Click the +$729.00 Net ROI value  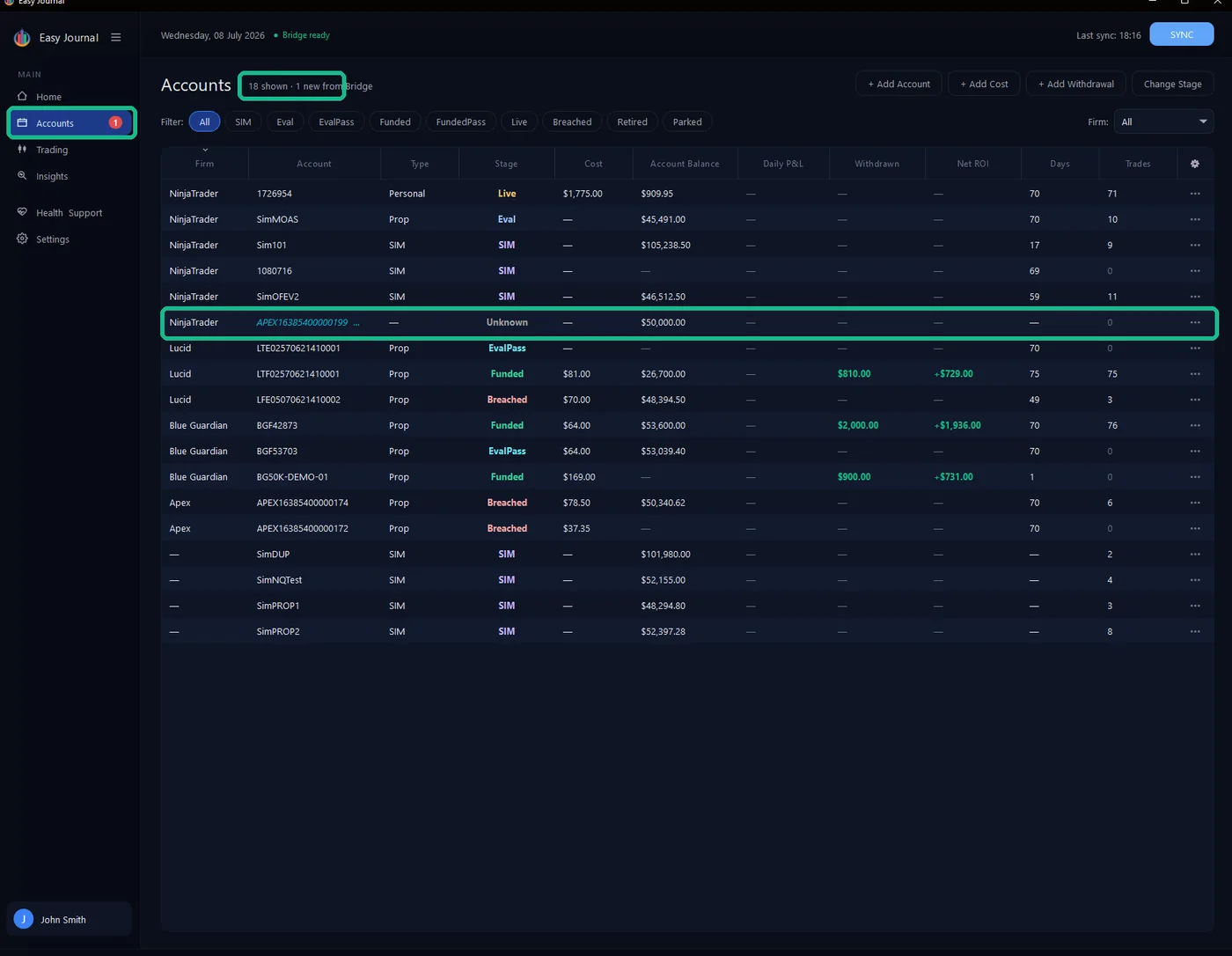pyautogui.click(x=953, y=374)
